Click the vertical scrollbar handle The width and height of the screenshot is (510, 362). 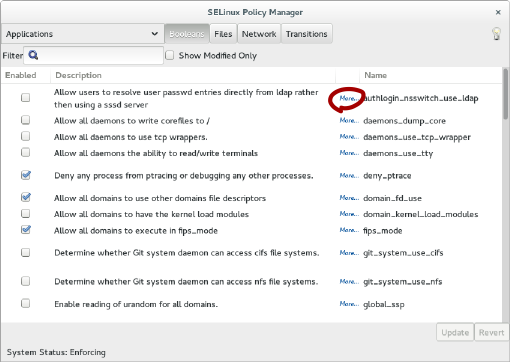click(x=506, y=94)
